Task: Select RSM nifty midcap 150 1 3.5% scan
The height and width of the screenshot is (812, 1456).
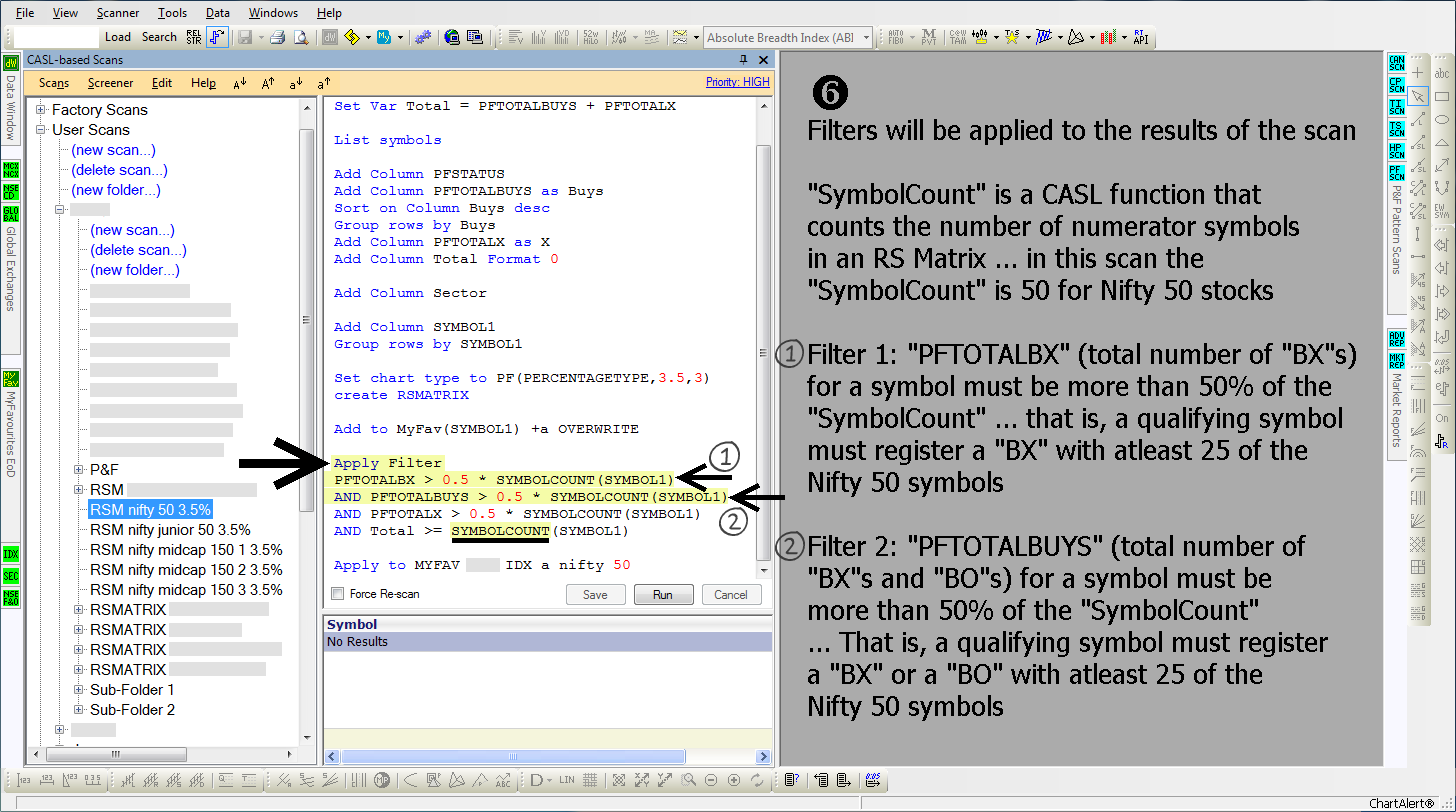Action: (x=186, y=550)
